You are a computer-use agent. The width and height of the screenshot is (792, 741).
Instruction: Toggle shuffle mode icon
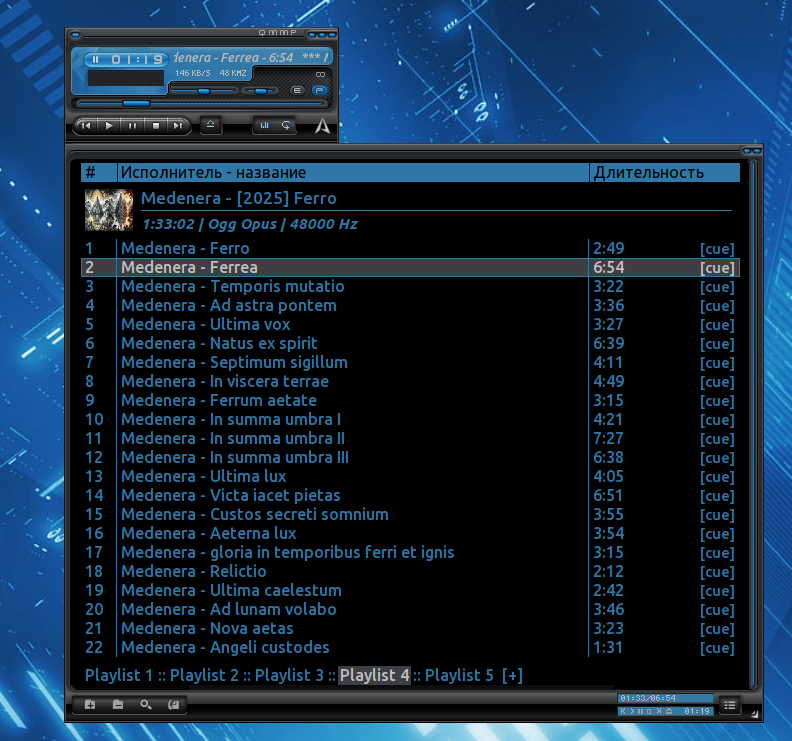click(x=265, y=126)
